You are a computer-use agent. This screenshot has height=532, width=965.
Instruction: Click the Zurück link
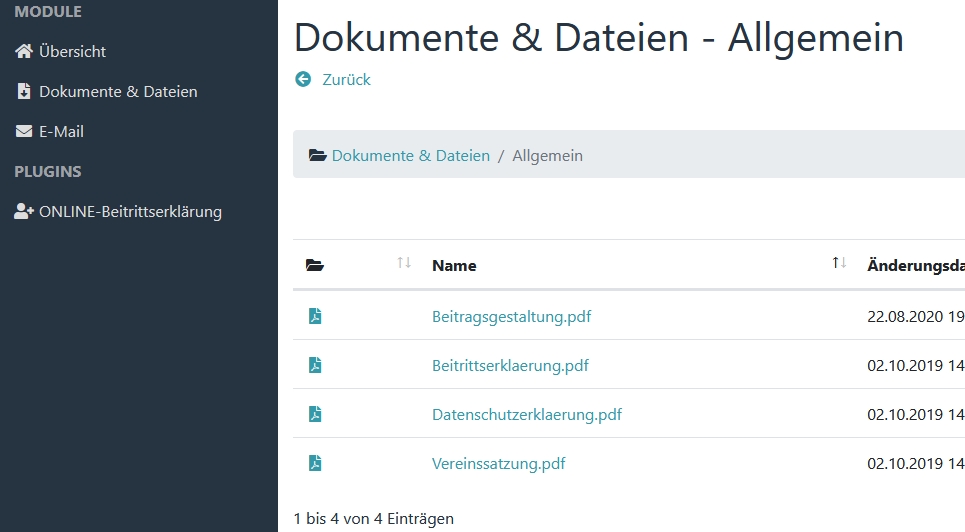[x=346, y=79]
